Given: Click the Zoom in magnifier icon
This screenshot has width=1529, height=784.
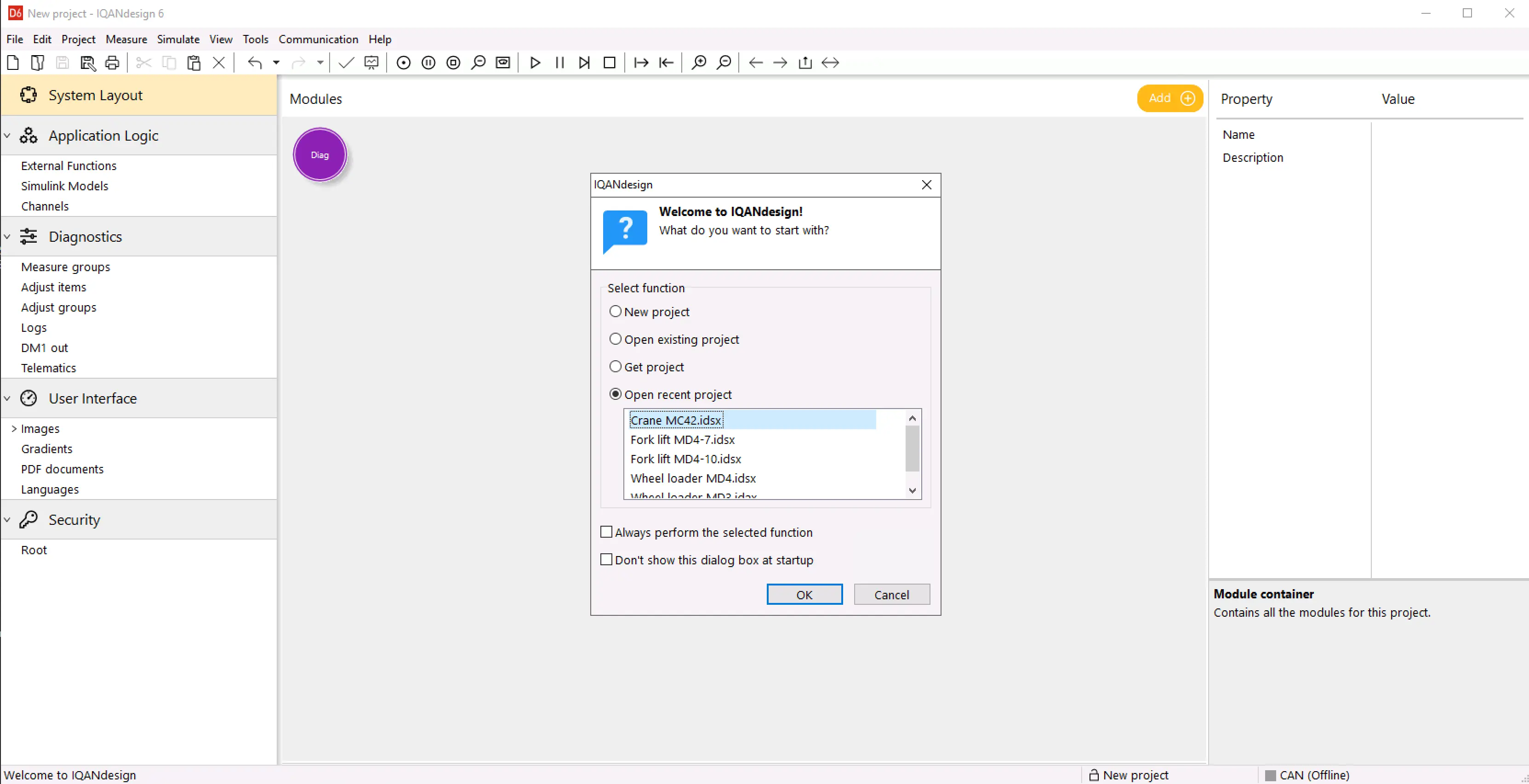Looking at the screenshot, I should 699,62.
